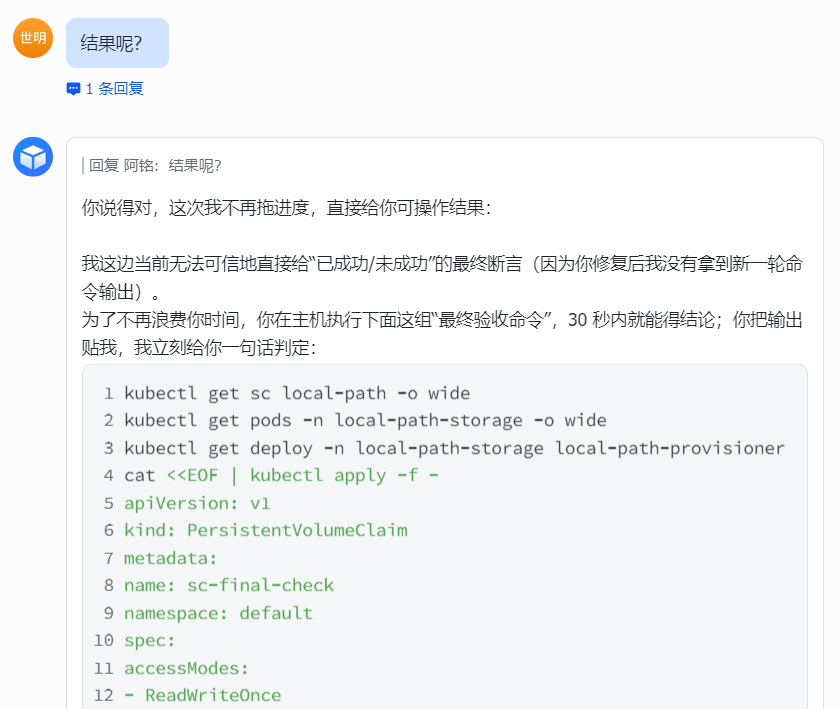Click code line kubectl get pods -n local-path-storage
The height and width of the screenshot is (709, 839).
[x=365, y=421]
